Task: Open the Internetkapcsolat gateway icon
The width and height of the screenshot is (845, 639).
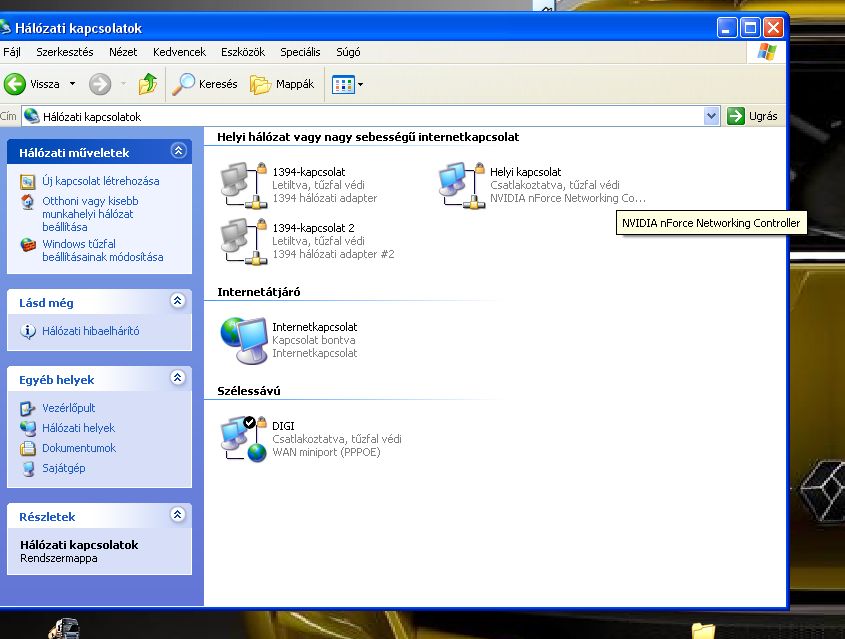Action: [243, 341]
